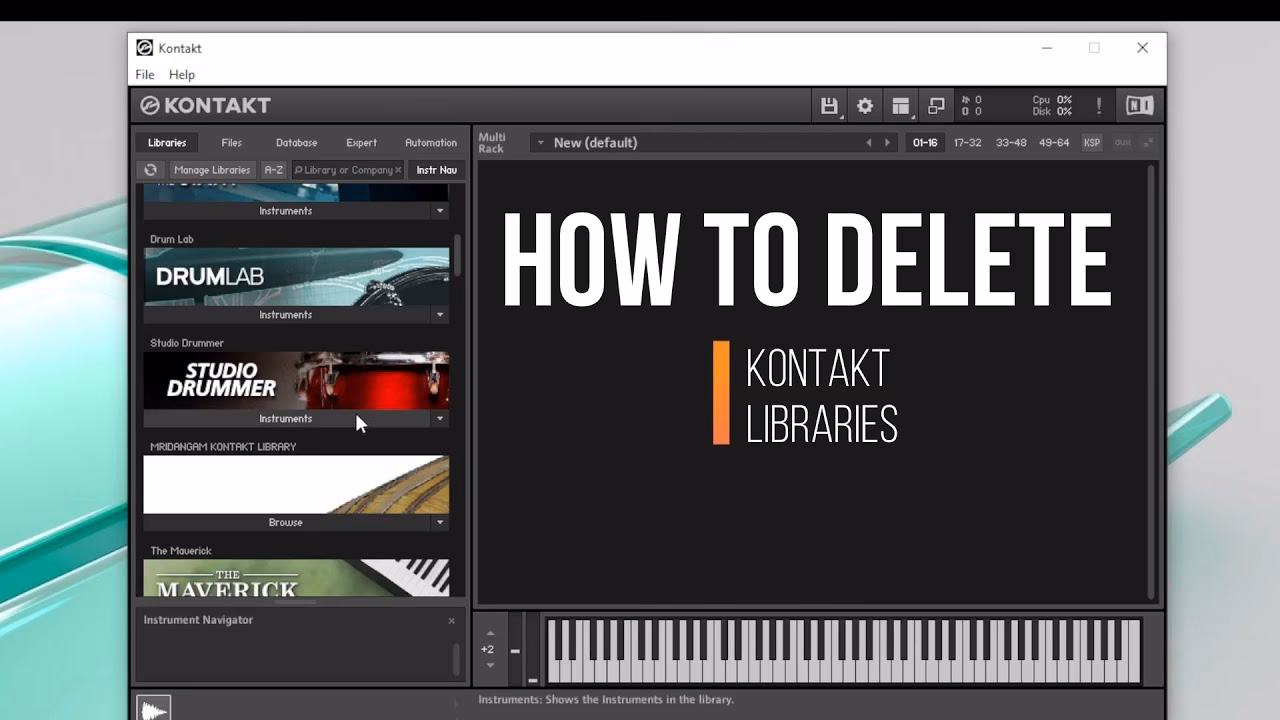This screenshot has width=1280, height=720.
Task: Toggle the KSP multi script editor
Action: [1092, 143]
